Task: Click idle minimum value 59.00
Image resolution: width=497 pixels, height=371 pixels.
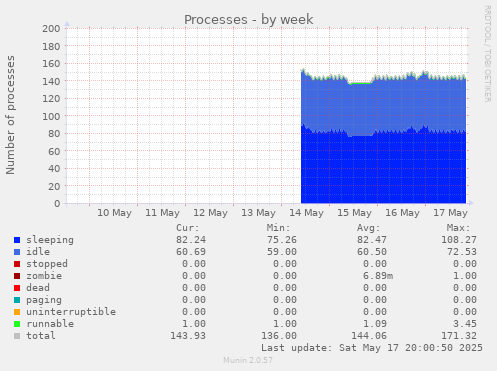Action: pos(282,252)
